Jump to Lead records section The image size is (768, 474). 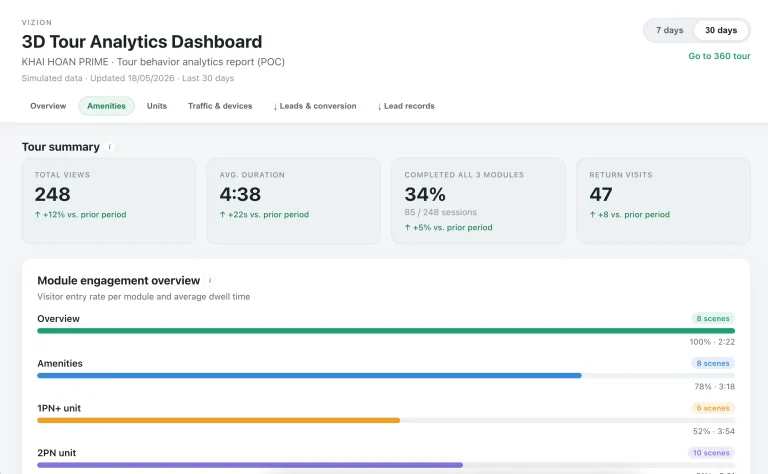[406, 106]
